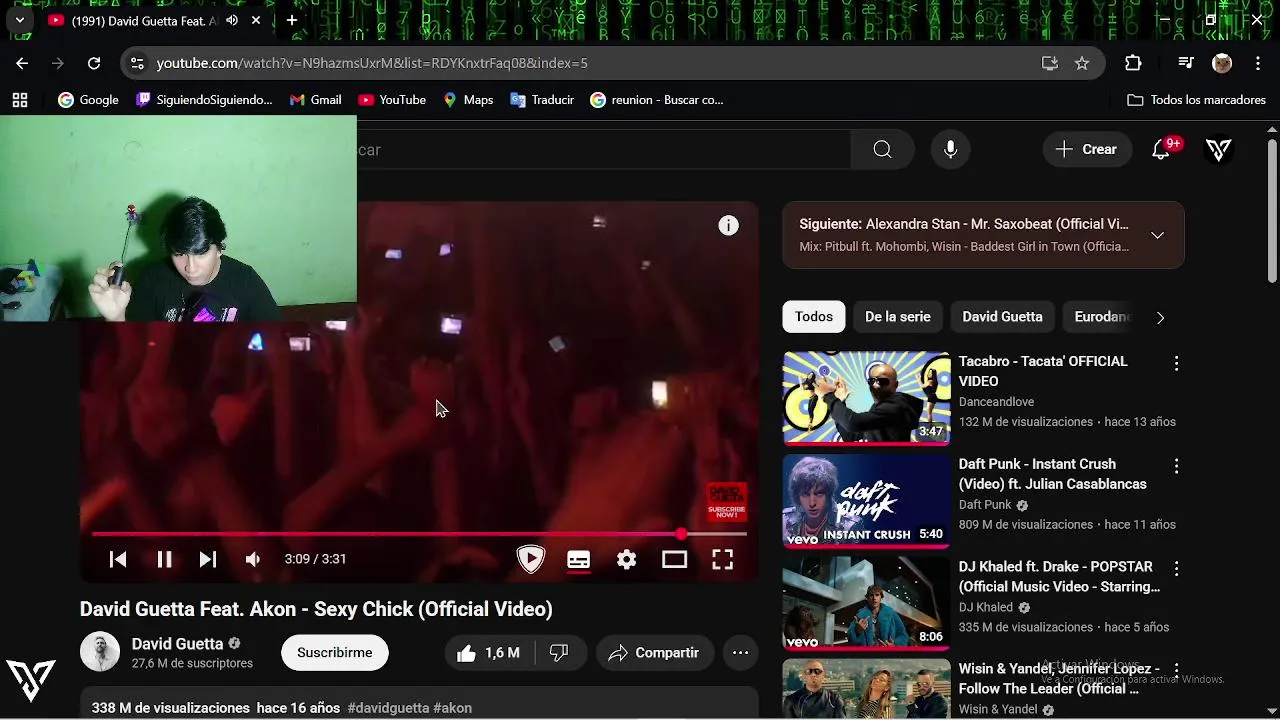Click the video progress bar
Image resolution: width=1280 pixels, height=720 pixels.
click(x=419, y=534)
